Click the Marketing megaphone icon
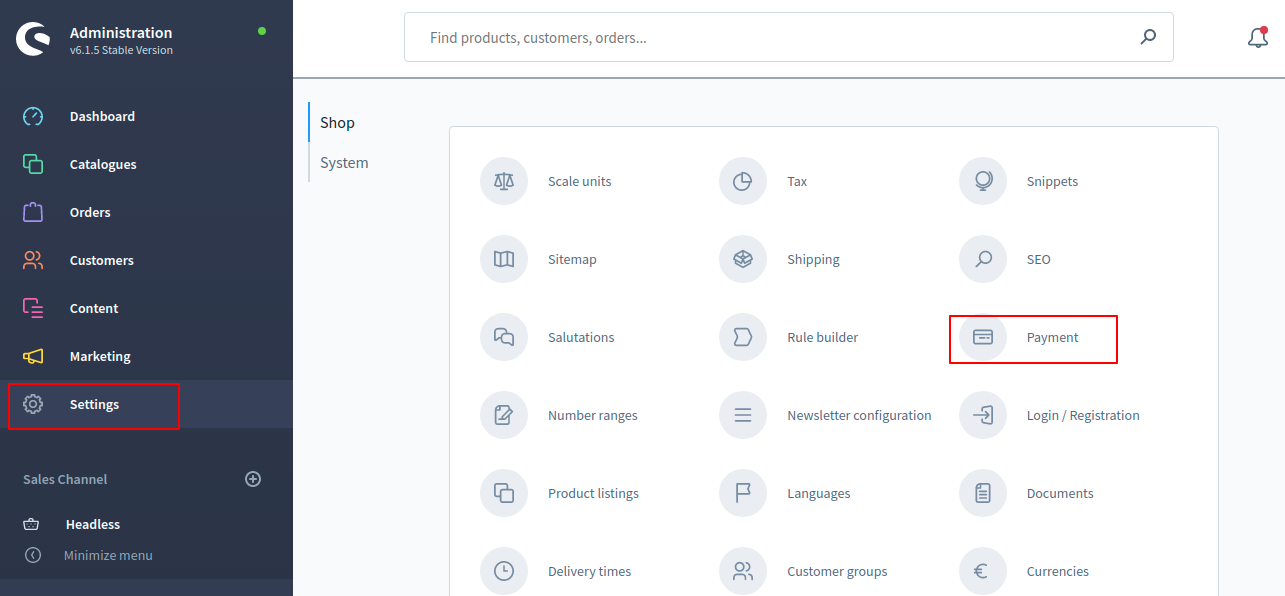Screen dimensions: 1285x596 coord(33,356)
